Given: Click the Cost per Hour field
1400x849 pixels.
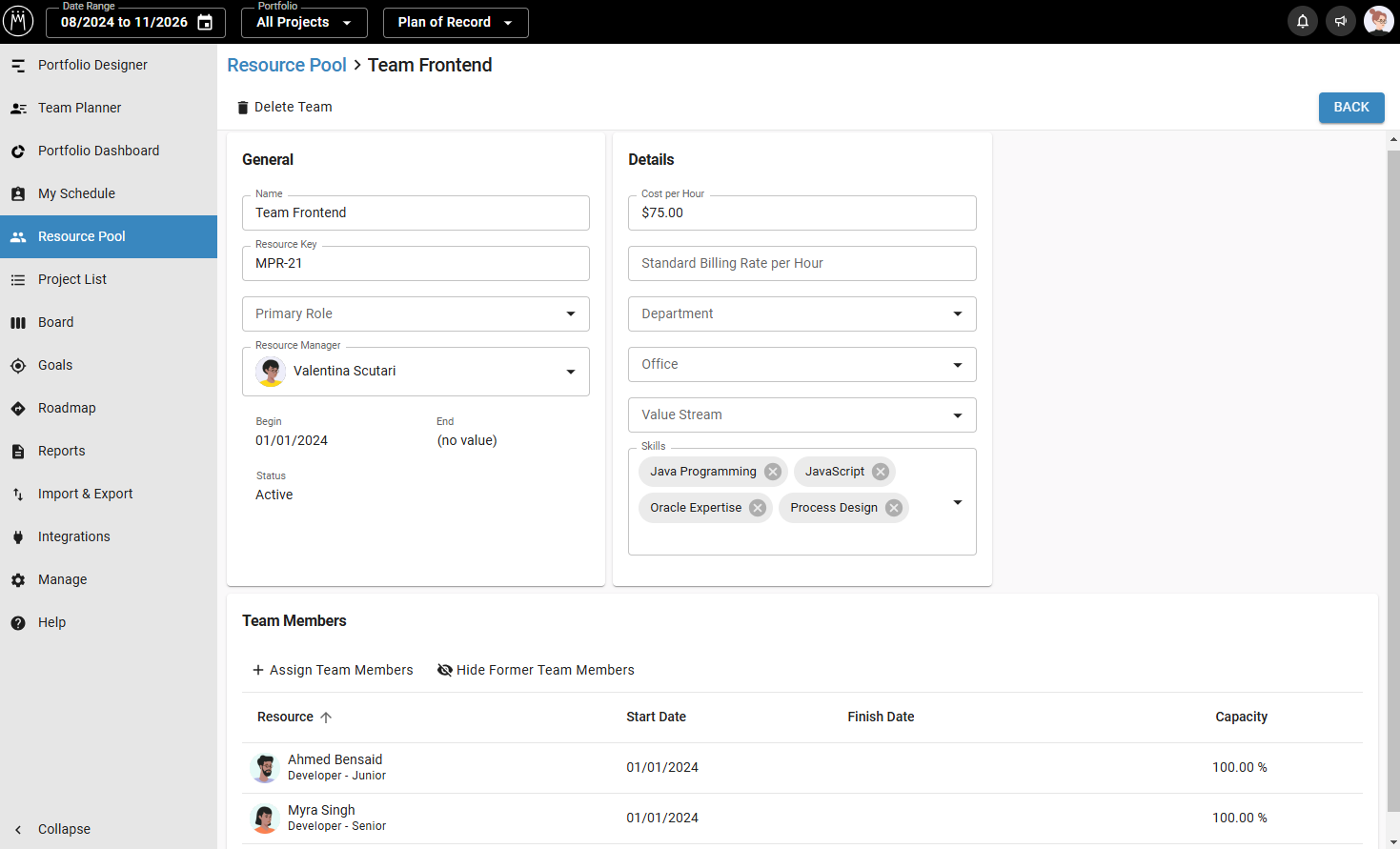Looking at the screenshot, I should coord(802,212).
